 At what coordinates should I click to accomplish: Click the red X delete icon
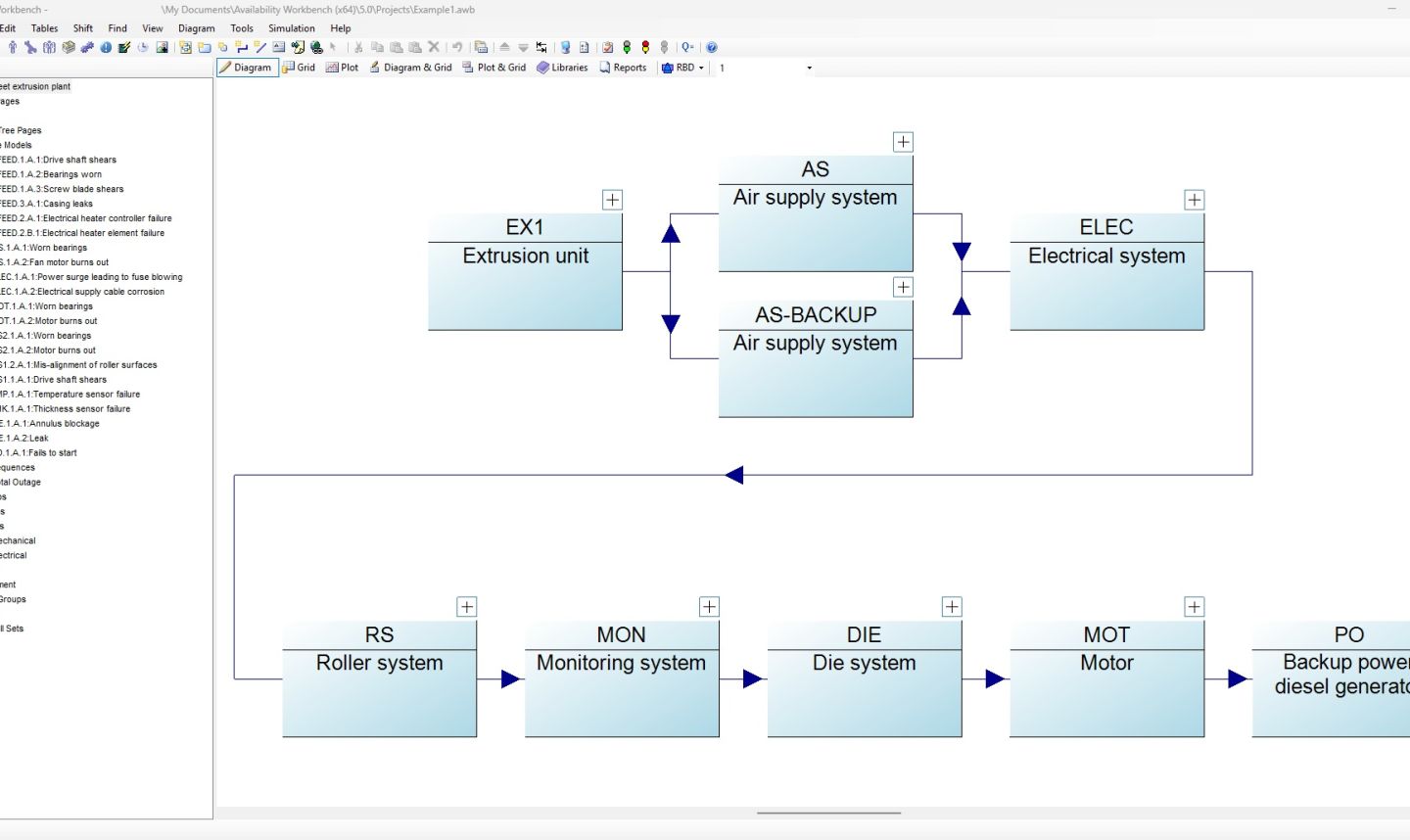(x=433, y=47)
